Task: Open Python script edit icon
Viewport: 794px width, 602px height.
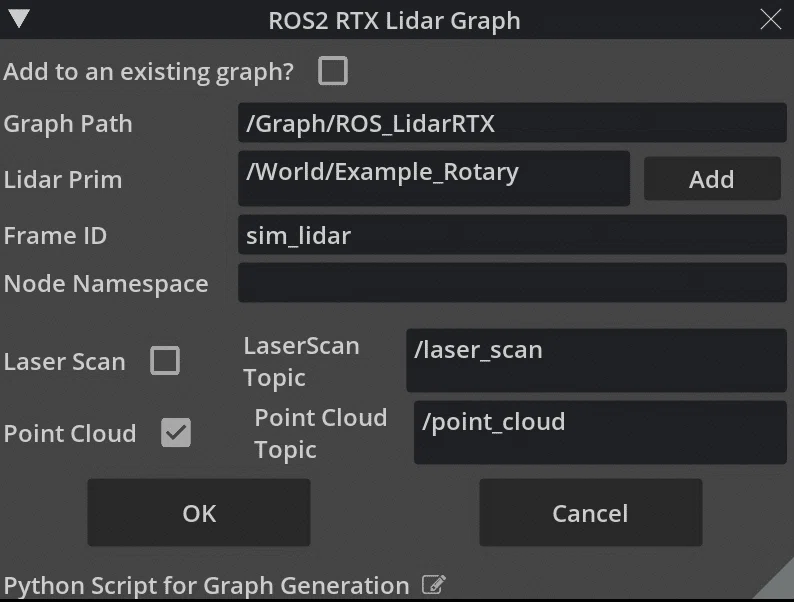Action: pos(434,584)
